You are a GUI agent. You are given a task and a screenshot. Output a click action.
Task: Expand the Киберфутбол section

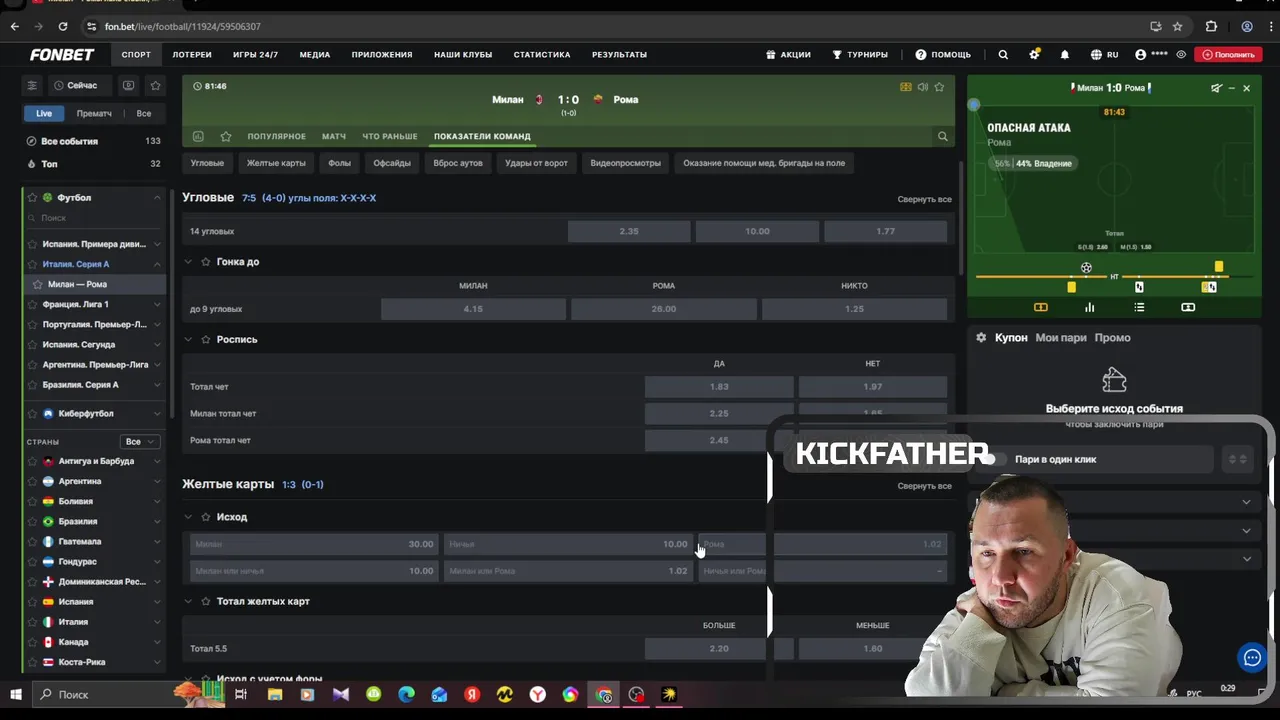coord(157,414)
